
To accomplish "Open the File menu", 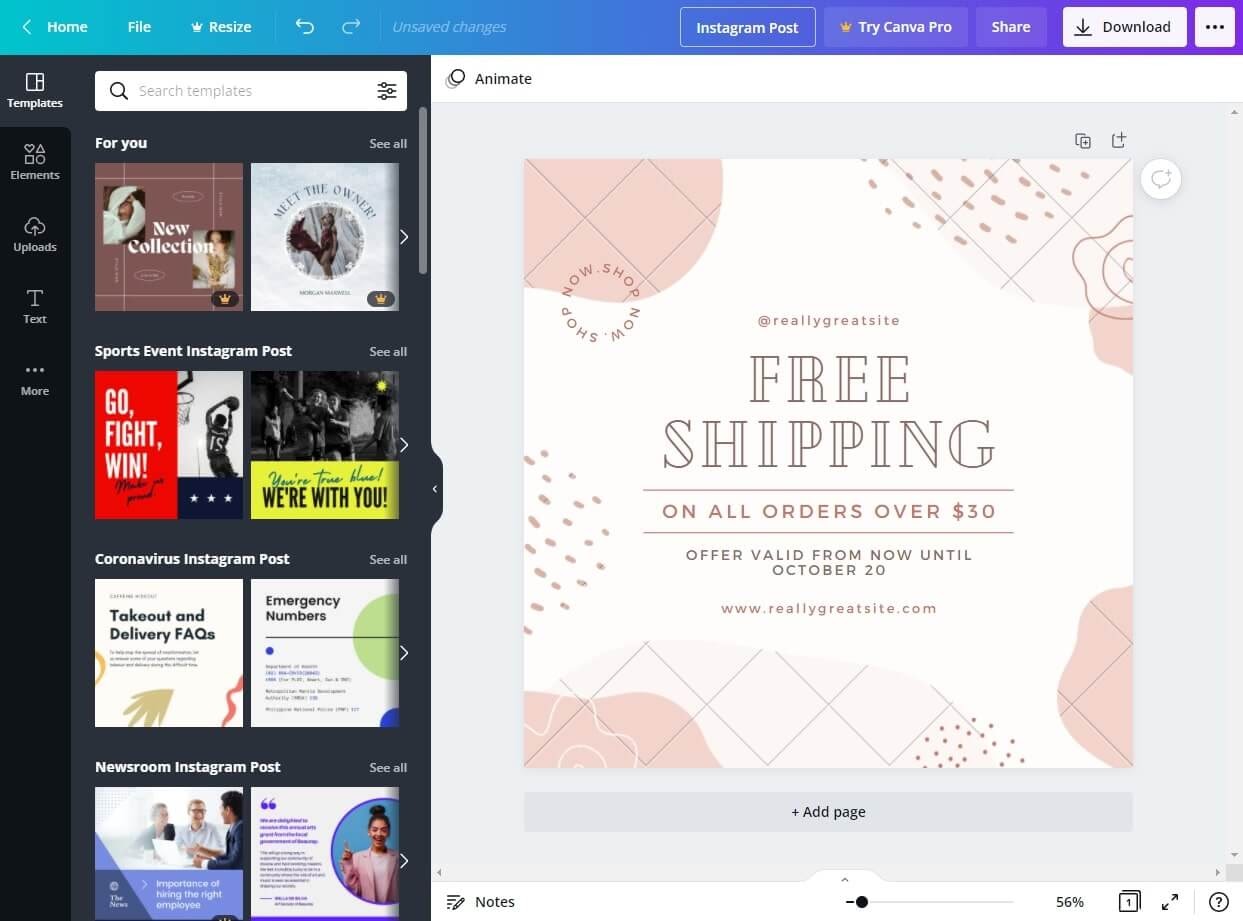I will tap(139, 27).
